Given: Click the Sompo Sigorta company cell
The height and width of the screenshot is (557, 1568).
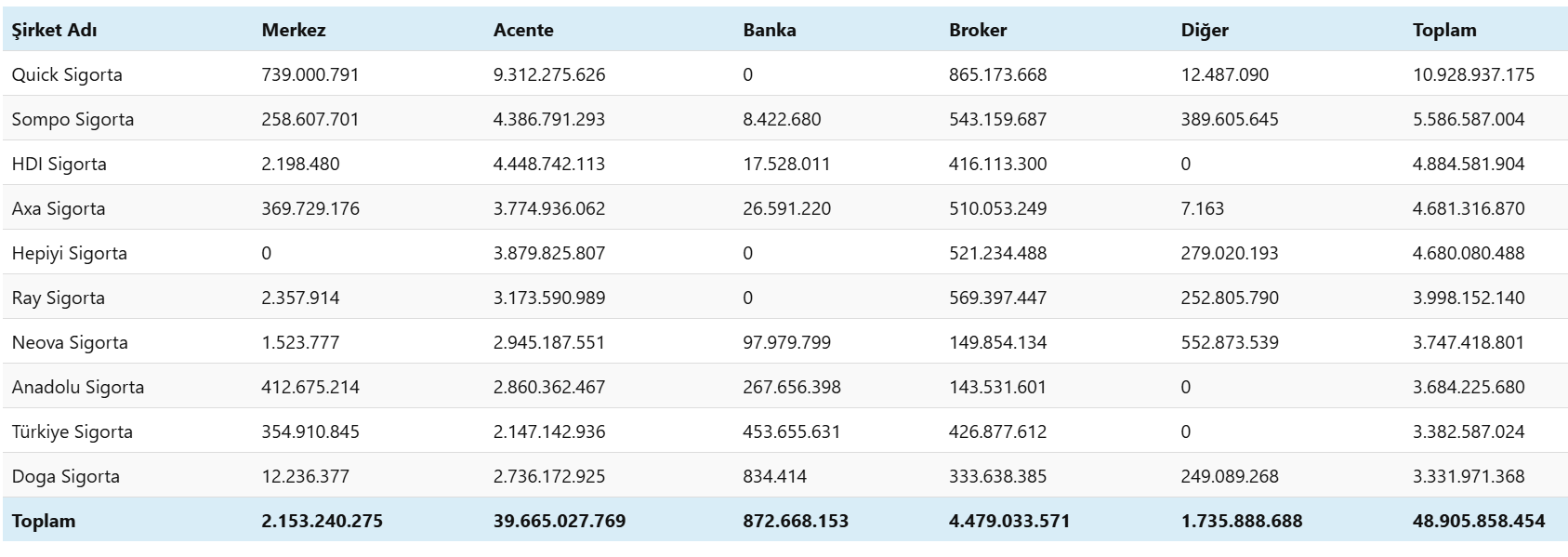Looking at the screenshot, I should pos(72,119).
